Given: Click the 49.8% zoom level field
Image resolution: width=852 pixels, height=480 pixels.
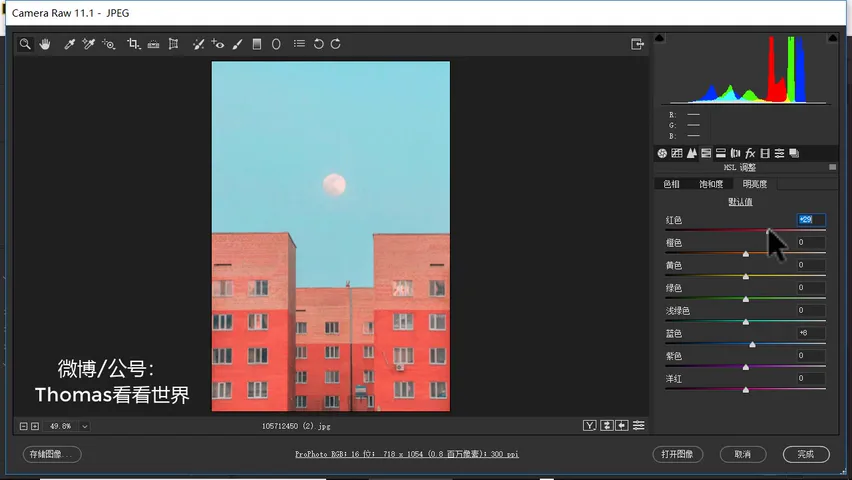Looking at the screenshot, I should (x=61, y=426).
